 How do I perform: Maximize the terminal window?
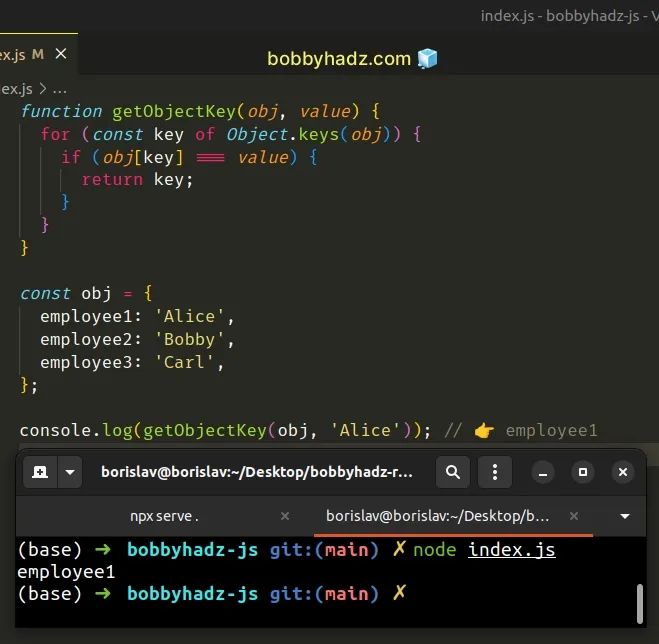[x=583, y=472]
